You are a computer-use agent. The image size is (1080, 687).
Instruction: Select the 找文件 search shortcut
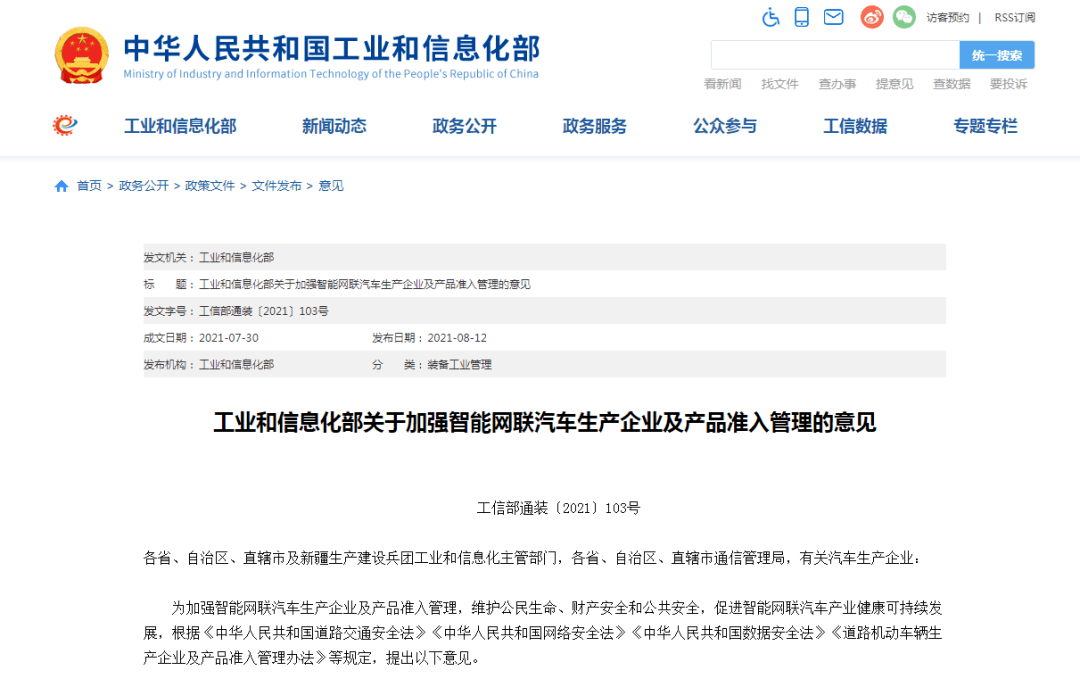pos(780,84)
